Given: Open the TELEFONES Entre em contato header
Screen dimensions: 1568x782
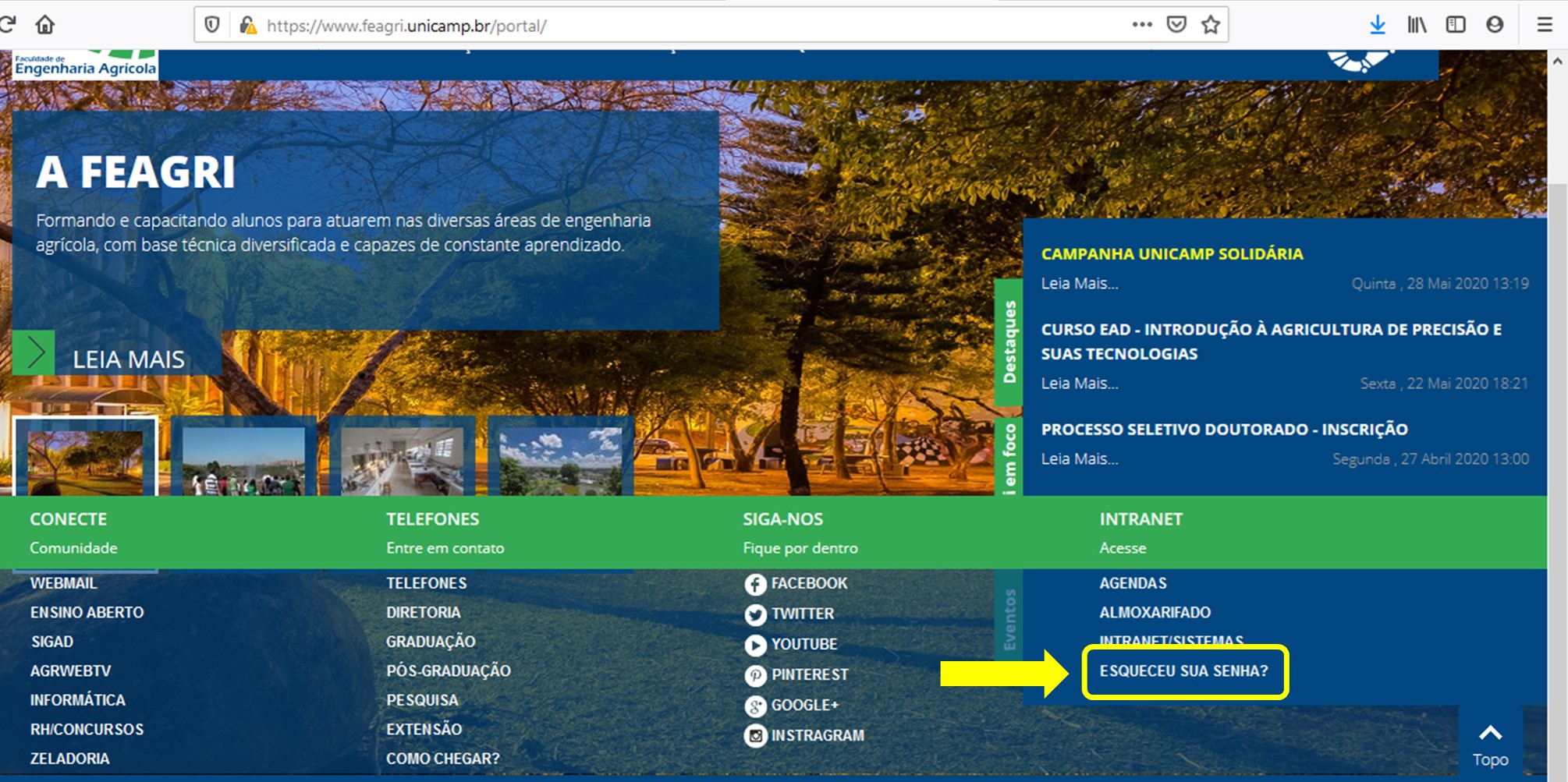Looking at the screenshot, I should click(x=445, y=533).
